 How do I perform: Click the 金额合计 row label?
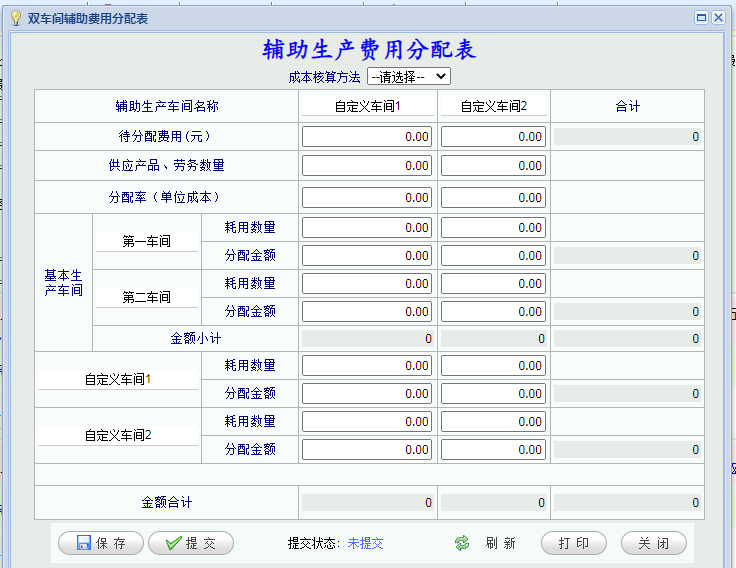[167, 503]
